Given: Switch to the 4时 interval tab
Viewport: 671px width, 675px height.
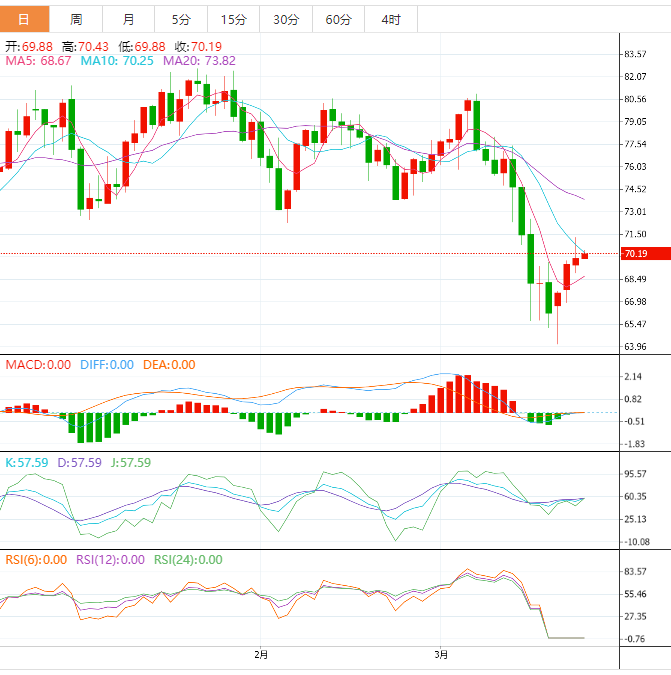Looking at the screenshot, I should click(391, 19).
